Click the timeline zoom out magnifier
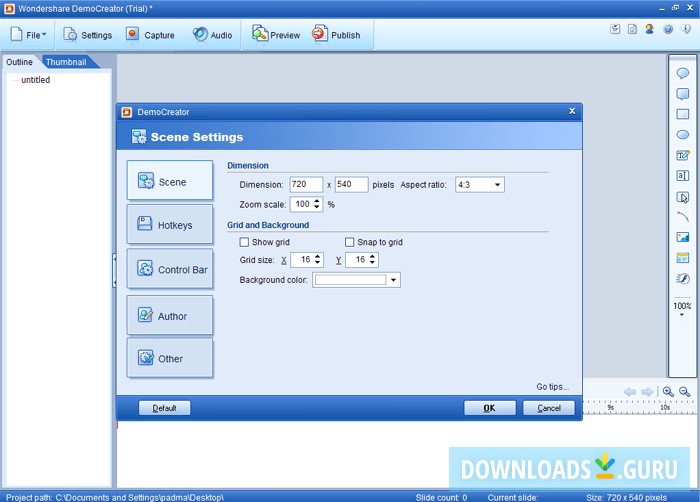Viewport: 700px width, 502px height. tap(684, 392)
